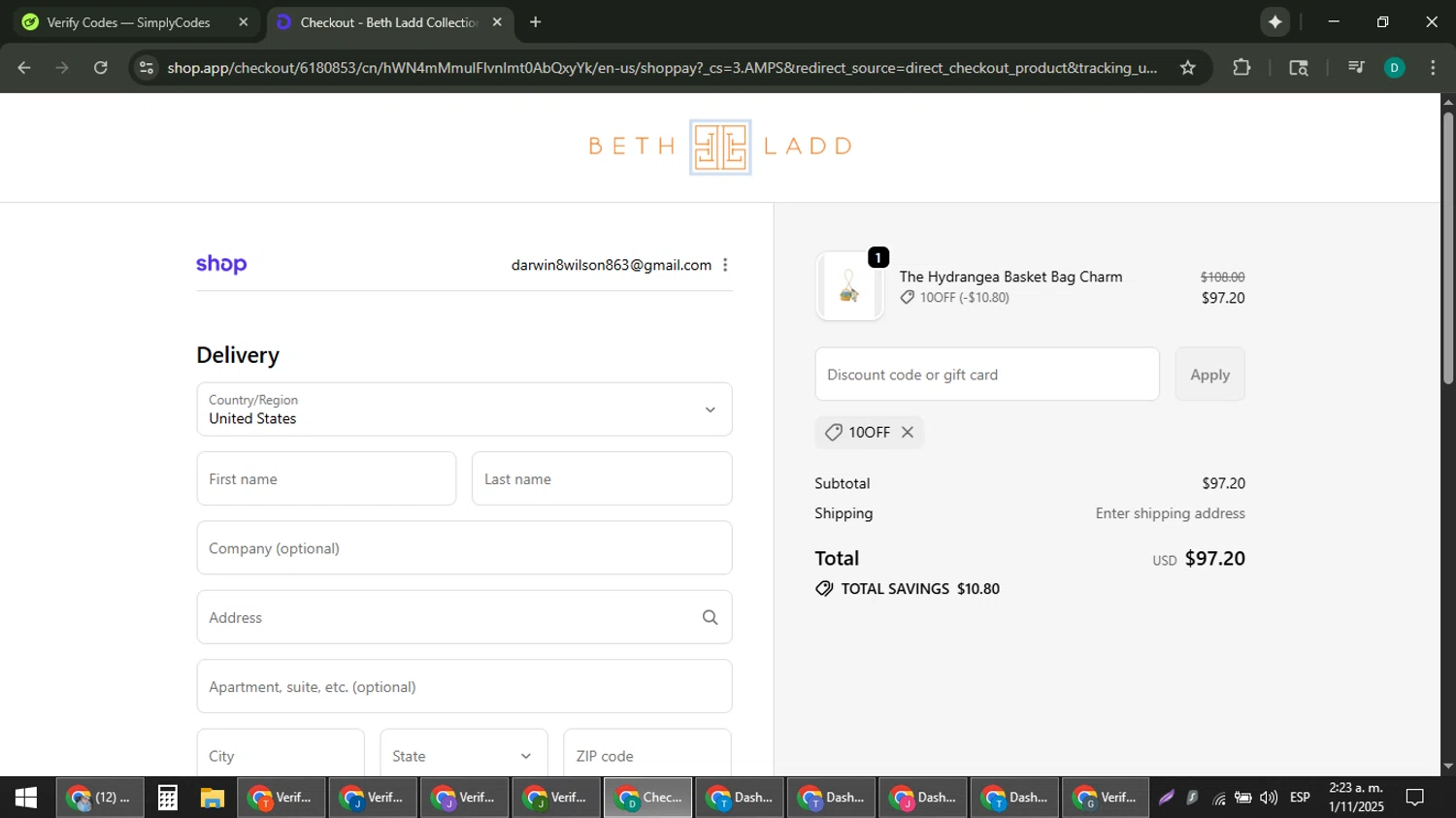Select the Checkout - Beth Ladd Collection tab
This screenshot has width=1456, height=818.
tap(389, 22)
